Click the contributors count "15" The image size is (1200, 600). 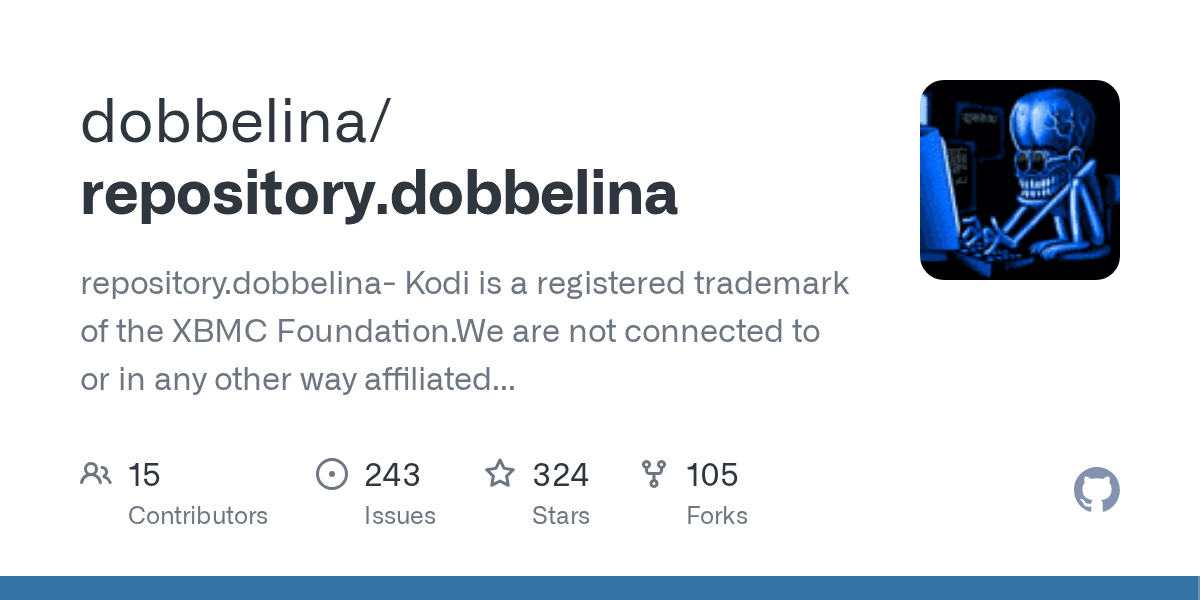point(144,475)
